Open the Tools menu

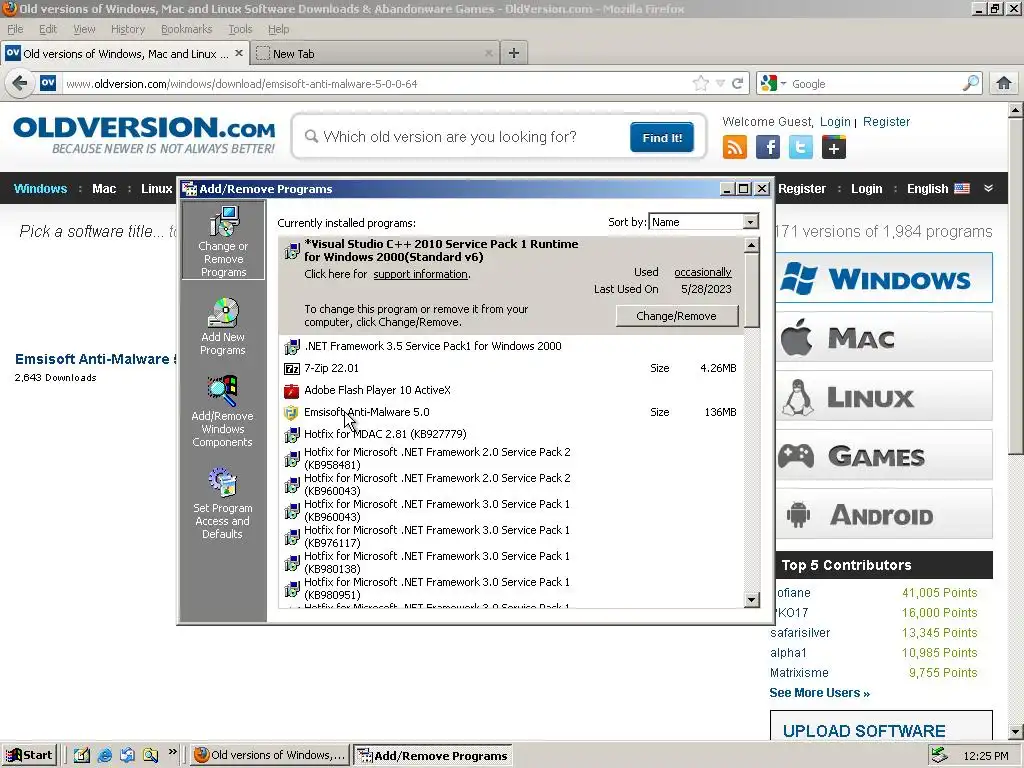[x=240, y=29]
